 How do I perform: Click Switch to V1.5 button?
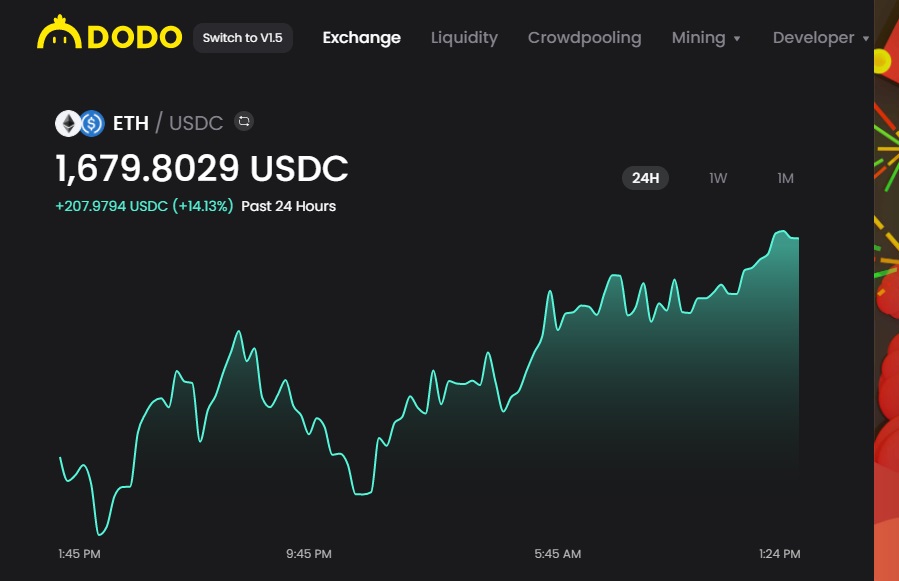pos(243,38)
